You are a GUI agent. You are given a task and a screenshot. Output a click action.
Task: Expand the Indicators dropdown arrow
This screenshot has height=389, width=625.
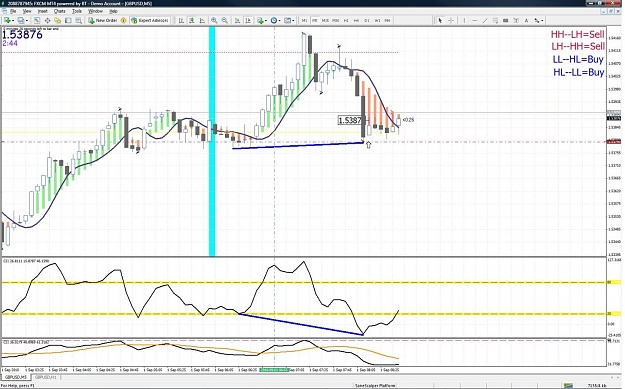[x=266, y=21]
